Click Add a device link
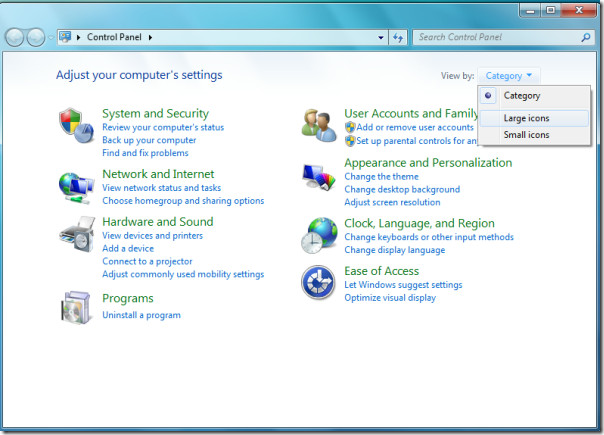Screen dimensions: 604x435 [128, 248]
